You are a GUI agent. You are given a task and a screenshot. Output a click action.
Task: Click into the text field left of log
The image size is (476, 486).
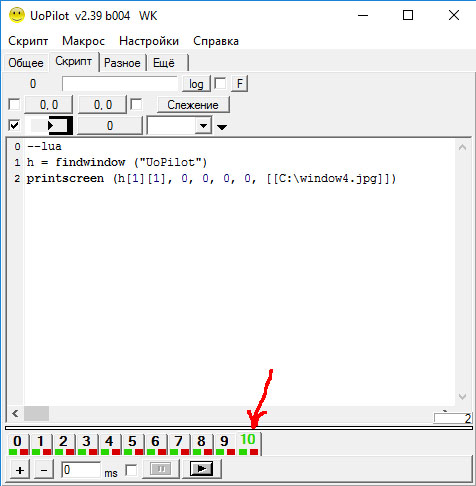[x=120, y=84]
